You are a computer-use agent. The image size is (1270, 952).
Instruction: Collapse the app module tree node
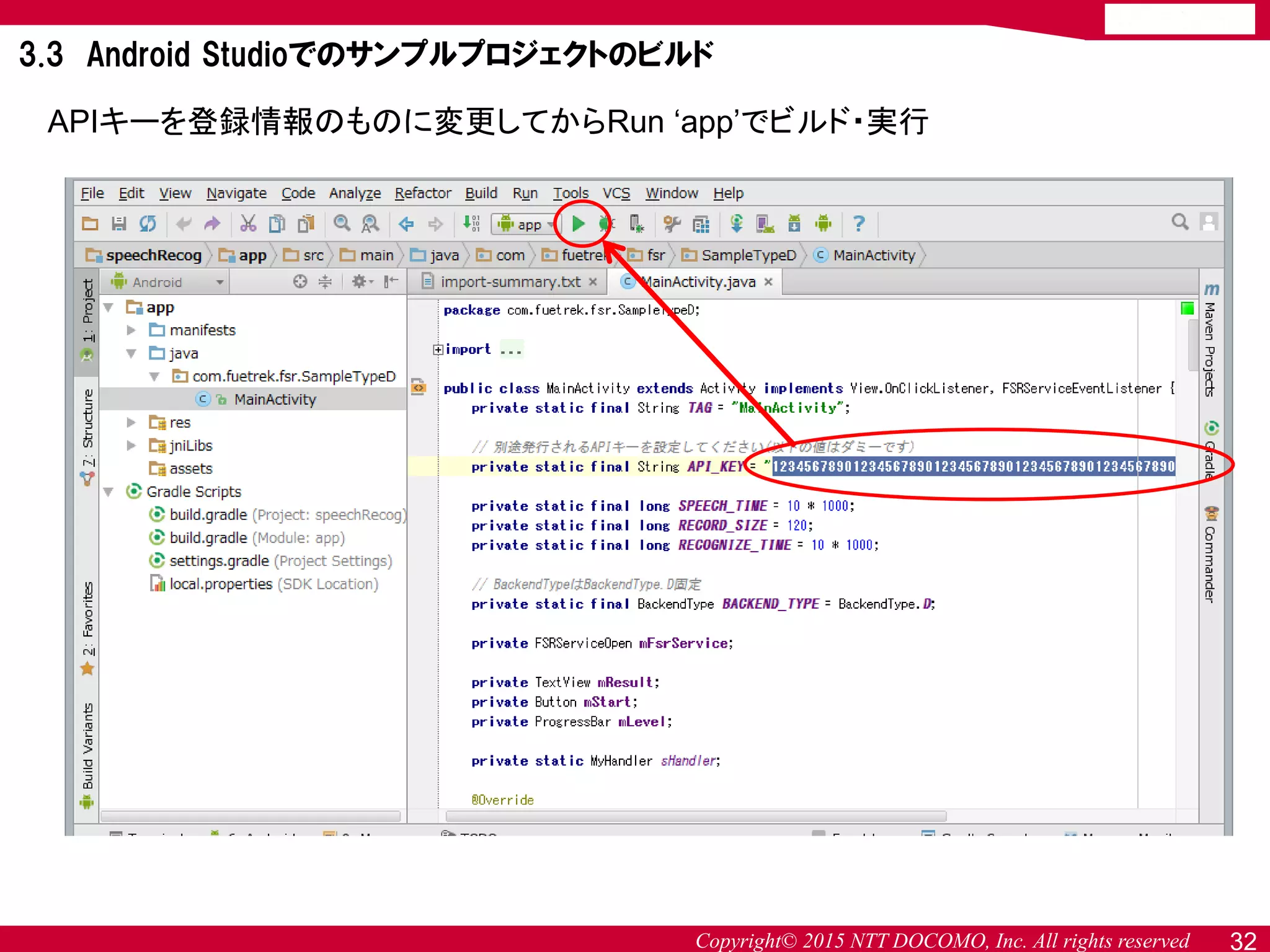coord(109,307)
